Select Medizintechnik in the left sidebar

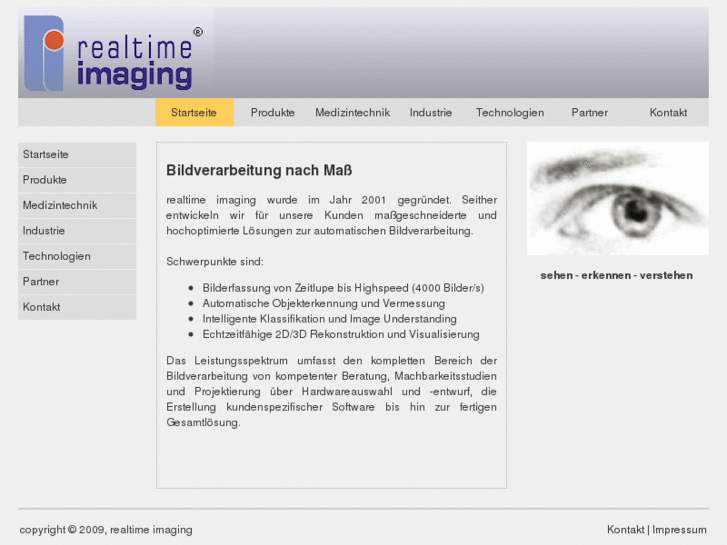[x=77, y=205]
